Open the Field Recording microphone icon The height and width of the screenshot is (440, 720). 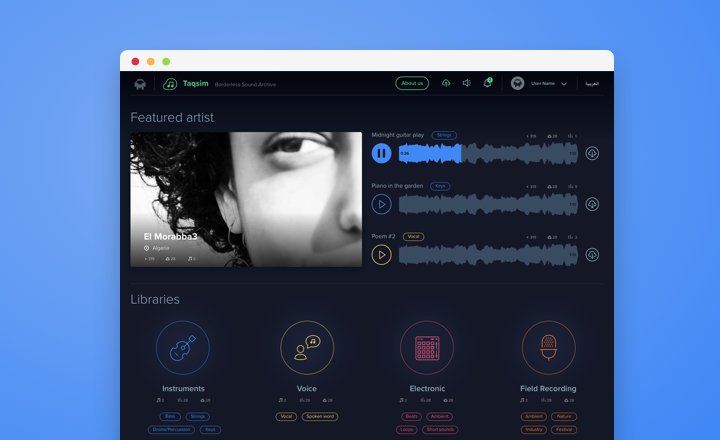[548, 348]
